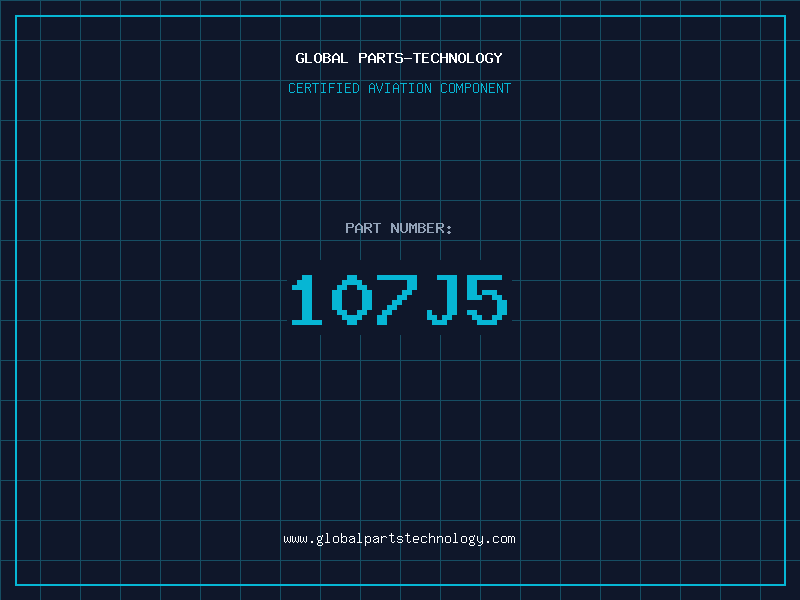Click the word NUMBER: in the label

[421, 228]
